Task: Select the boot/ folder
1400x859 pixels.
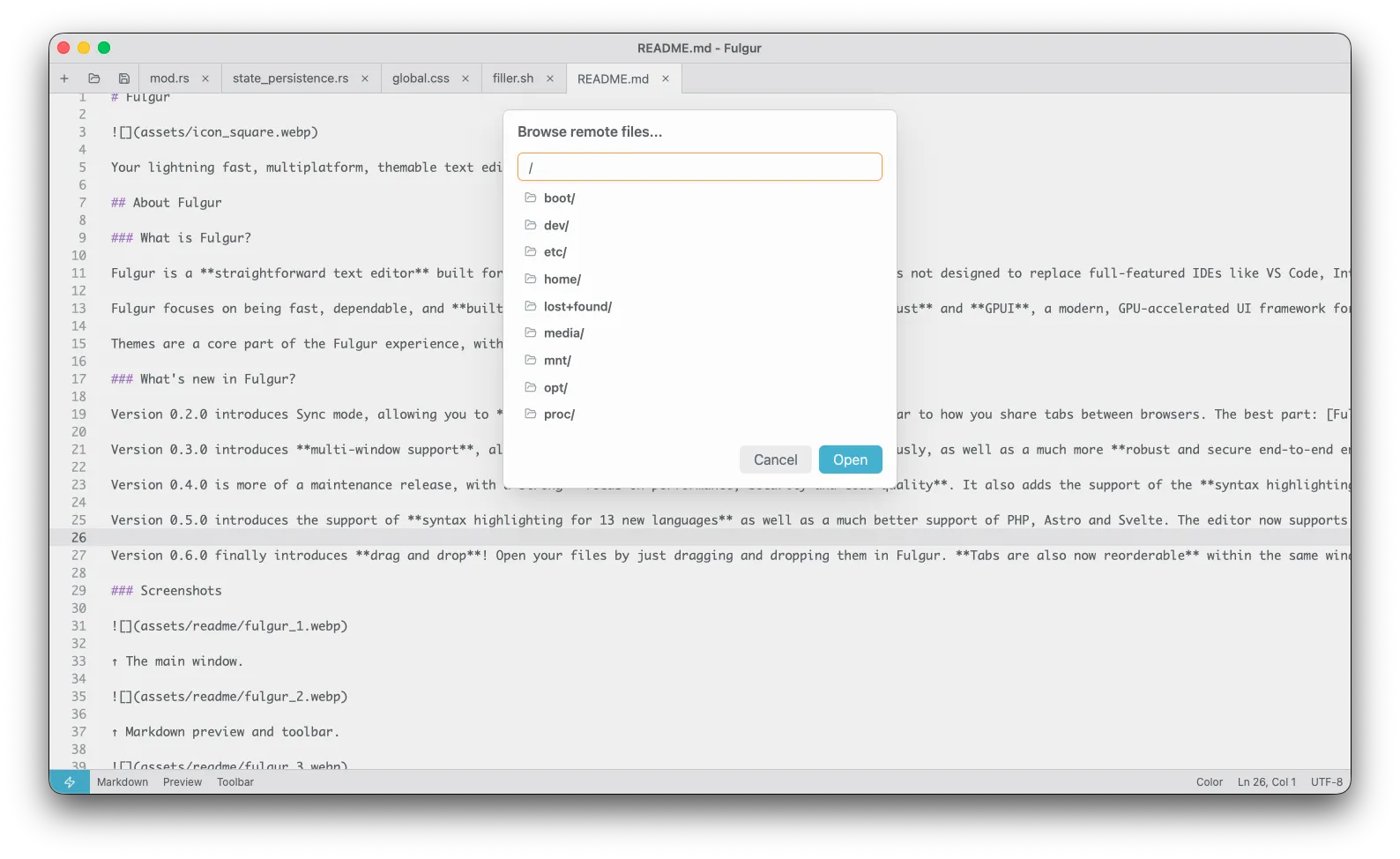Action: 700,198
